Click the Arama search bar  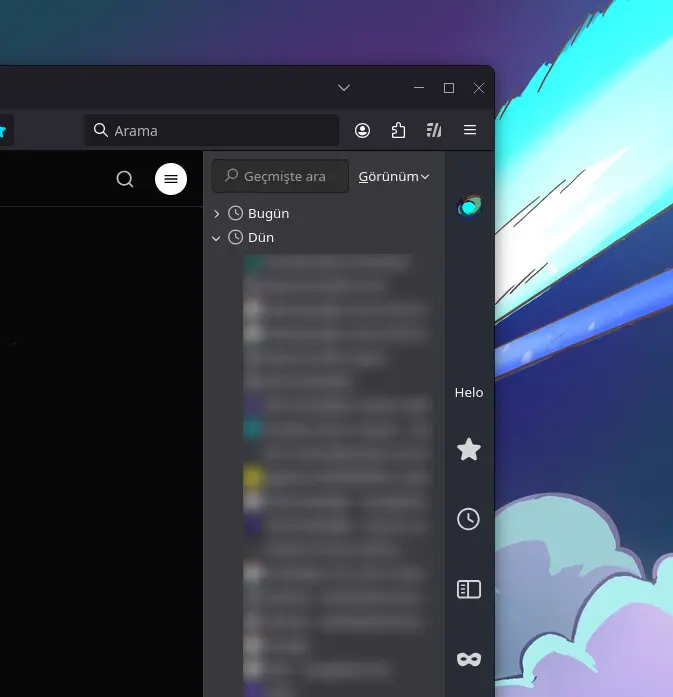[x=212, y=130]
